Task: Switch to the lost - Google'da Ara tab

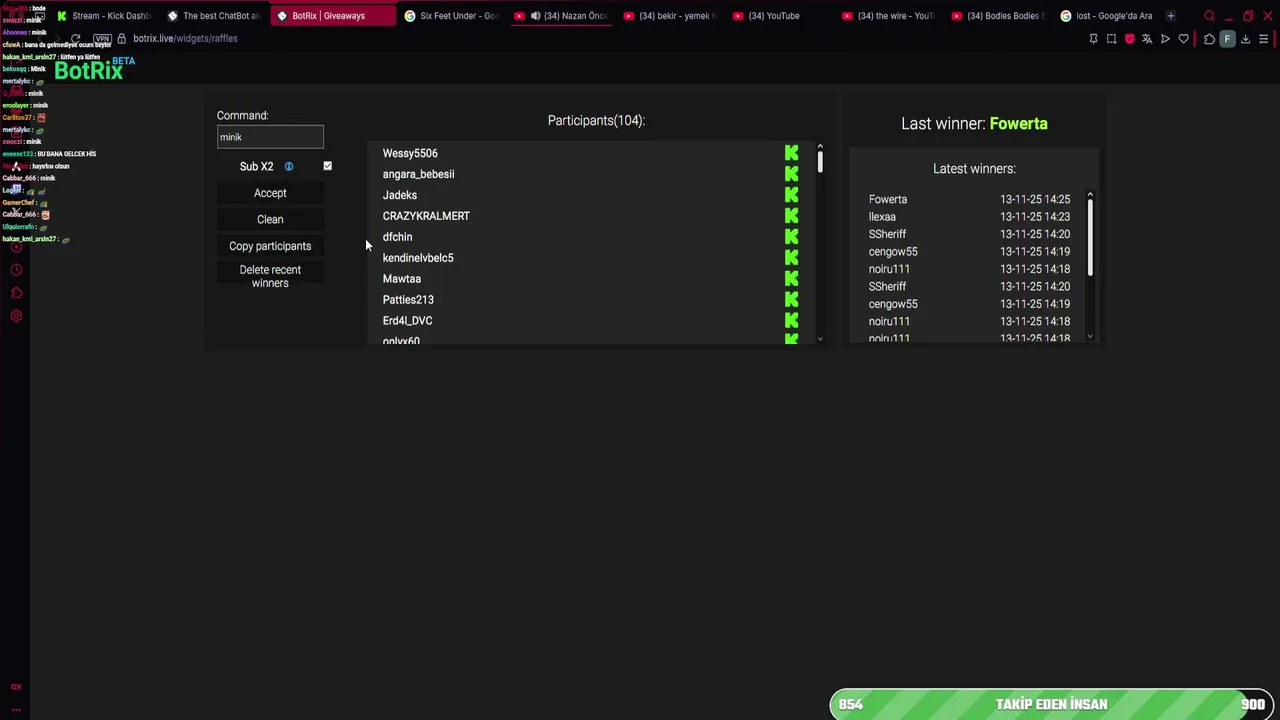Action: click(x=1107, y=16)
